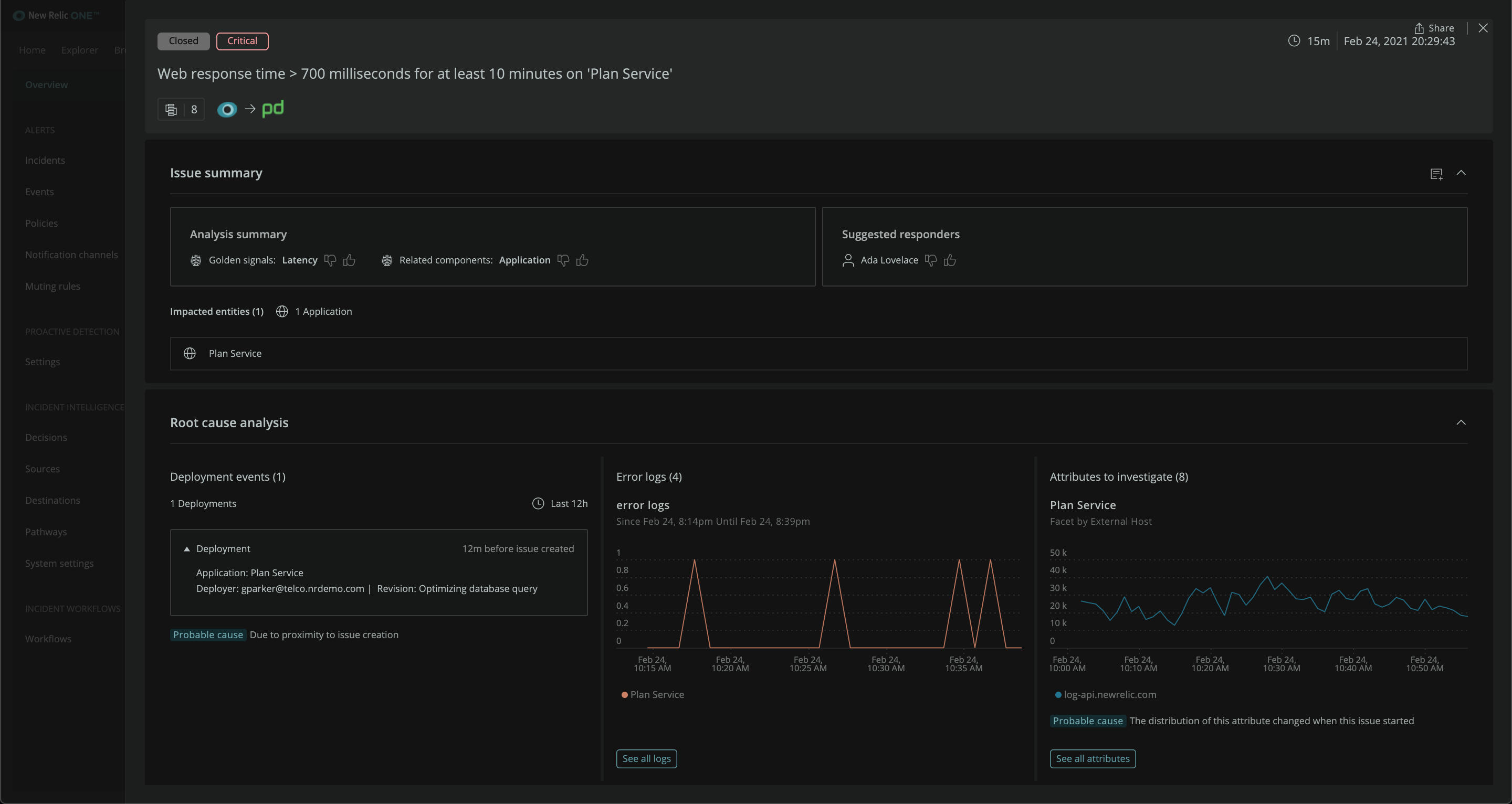Click 'Revision: Optimizing database query' text
The image size is (1512, 804).
point(457,589)
